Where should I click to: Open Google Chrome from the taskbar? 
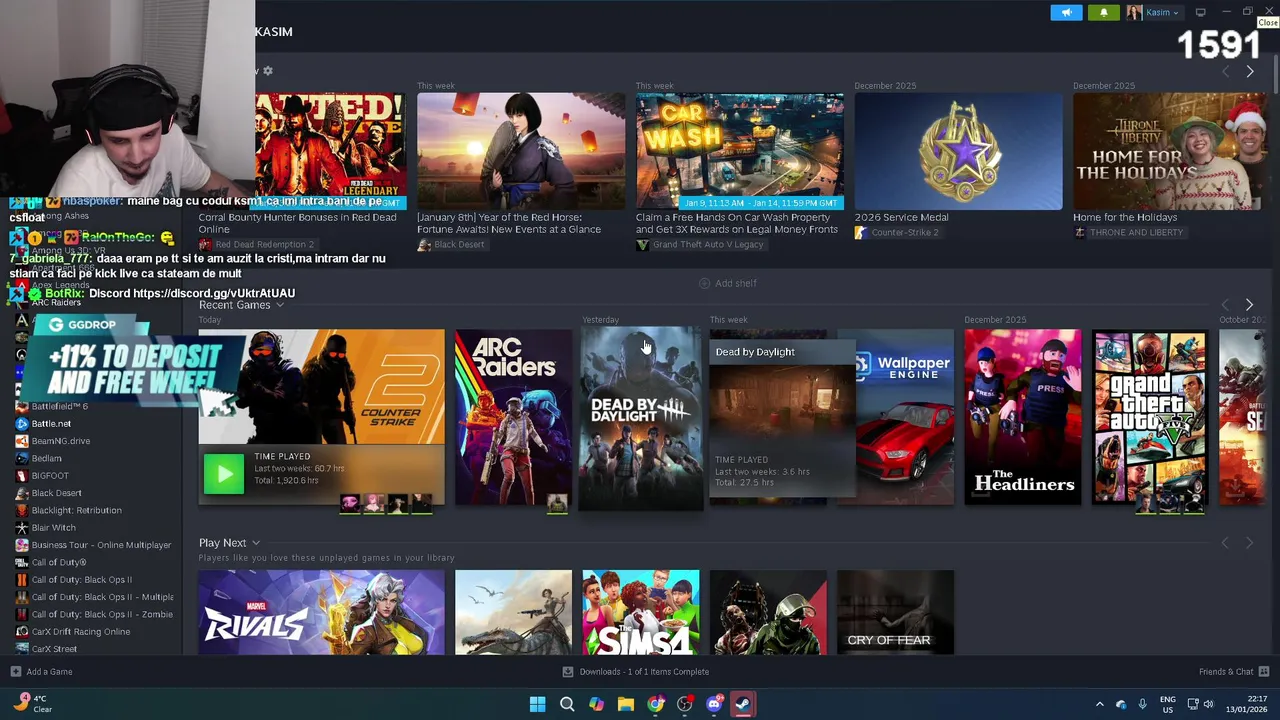(655, 704)
